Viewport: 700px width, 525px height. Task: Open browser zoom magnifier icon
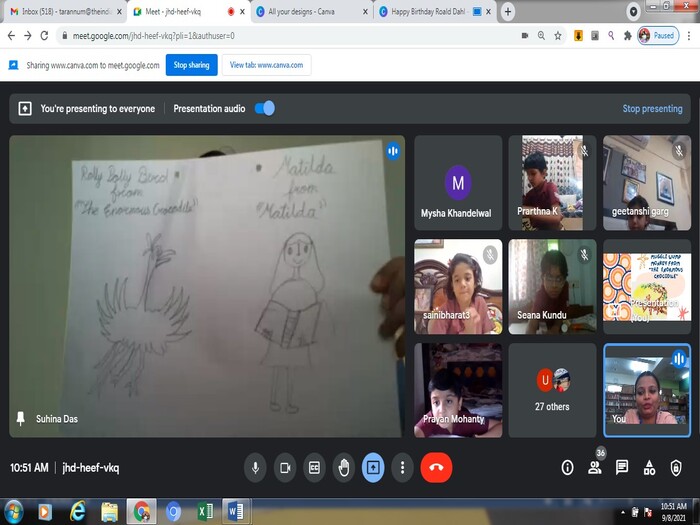[541, 36]
